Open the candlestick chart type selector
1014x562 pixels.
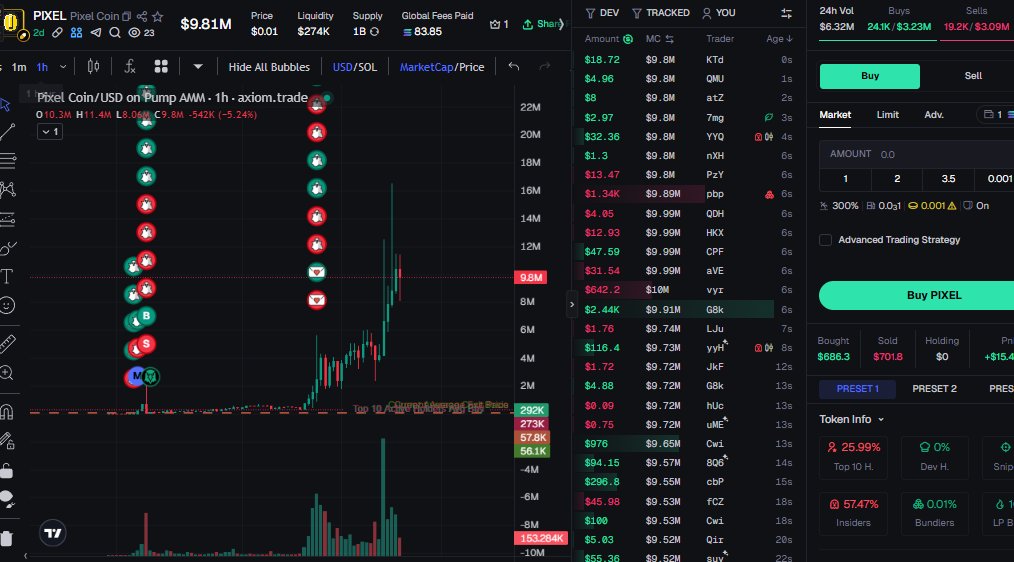[93, 67]
